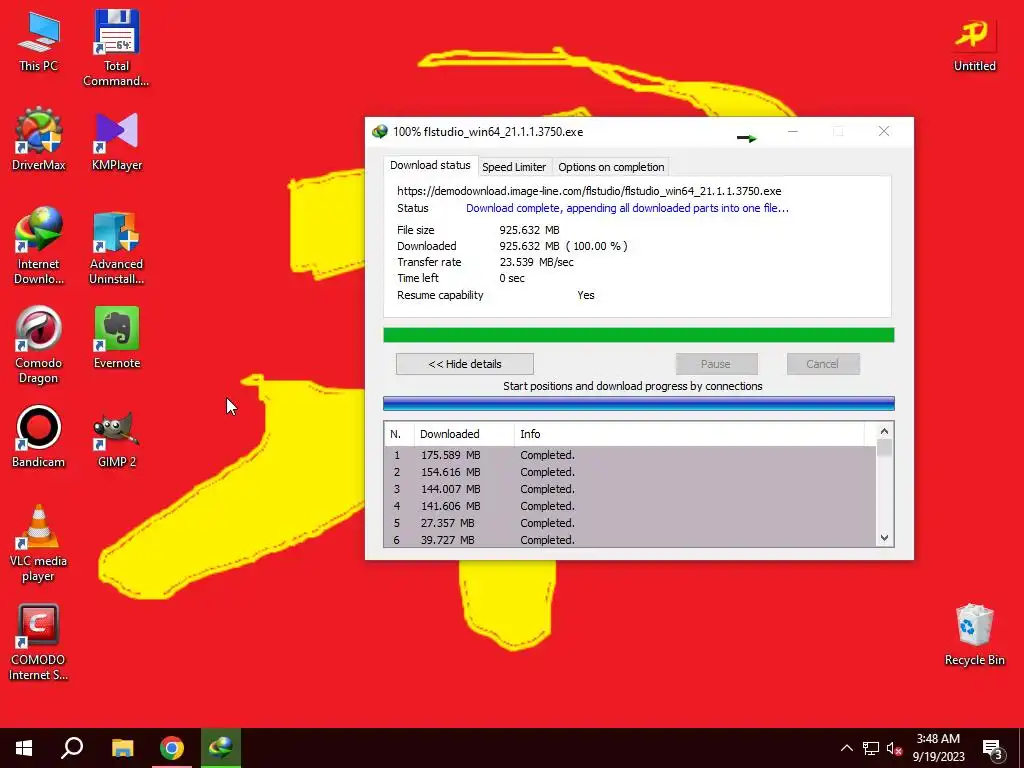Show hidden tray icons chevron
This screenshot has width=1024, height=768.
[x=846, y=748]
